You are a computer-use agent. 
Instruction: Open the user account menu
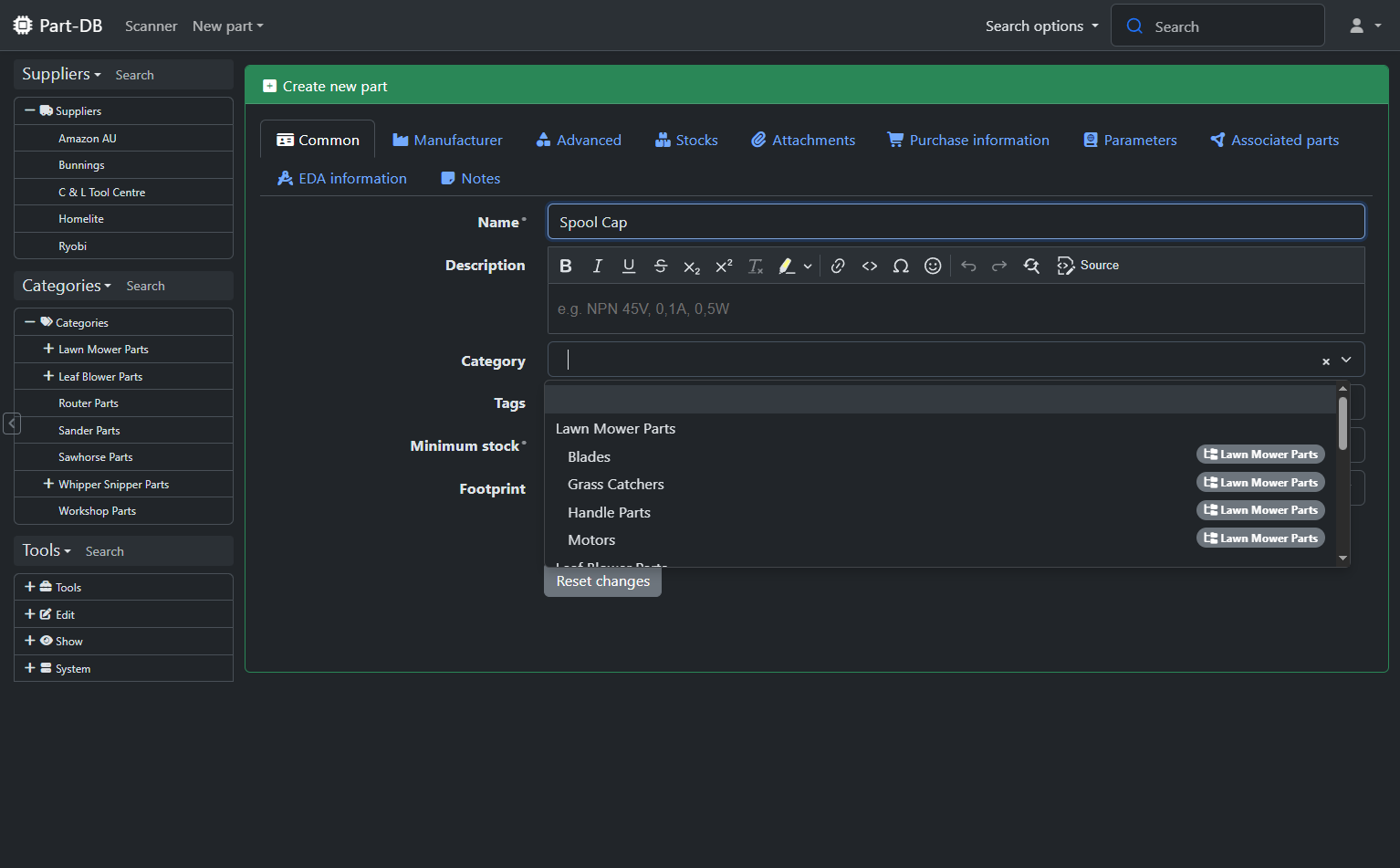tap(1365, 26)
